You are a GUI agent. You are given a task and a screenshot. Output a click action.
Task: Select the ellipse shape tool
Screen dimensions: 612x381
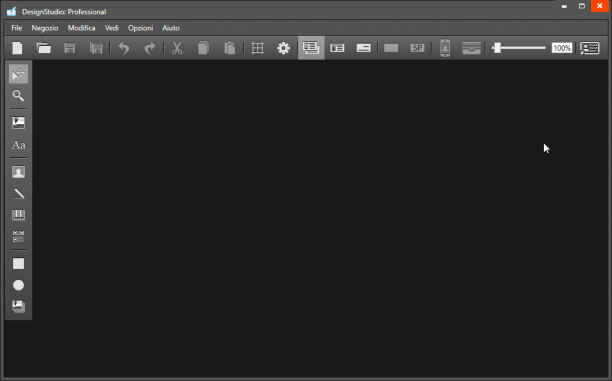point(18,285)
